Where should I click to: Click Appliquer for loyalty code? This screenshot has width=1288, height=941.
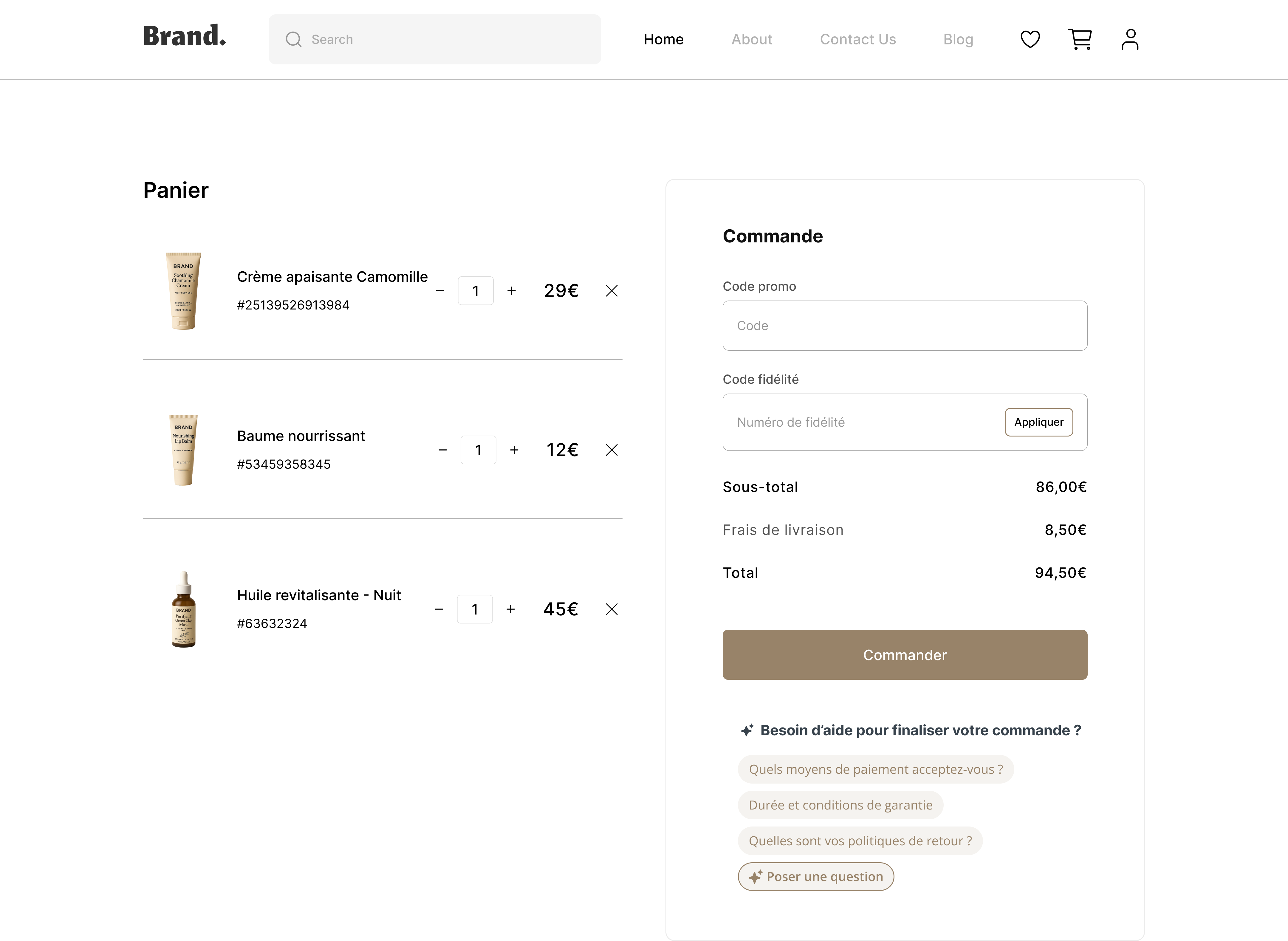[1038, 422]
